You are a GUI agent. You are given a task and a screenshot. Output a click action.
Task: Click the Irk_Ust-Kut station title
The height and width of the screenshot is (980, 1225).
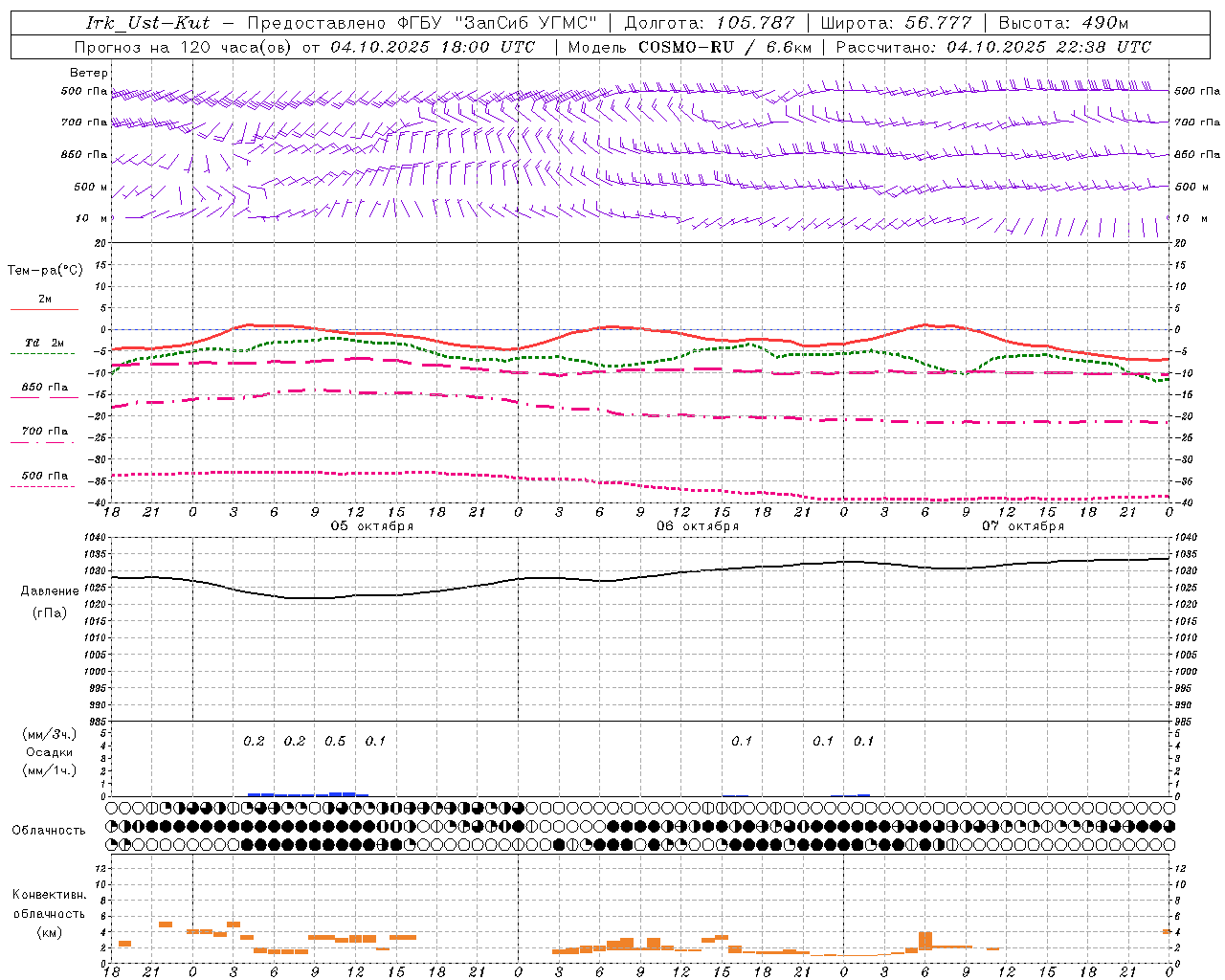coord(148,23)
